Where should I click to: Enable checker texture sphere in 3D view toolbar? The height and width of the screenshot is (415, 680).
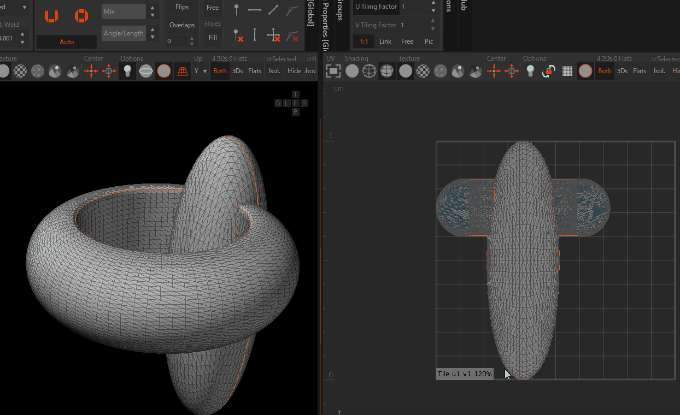tap(20, 71)
